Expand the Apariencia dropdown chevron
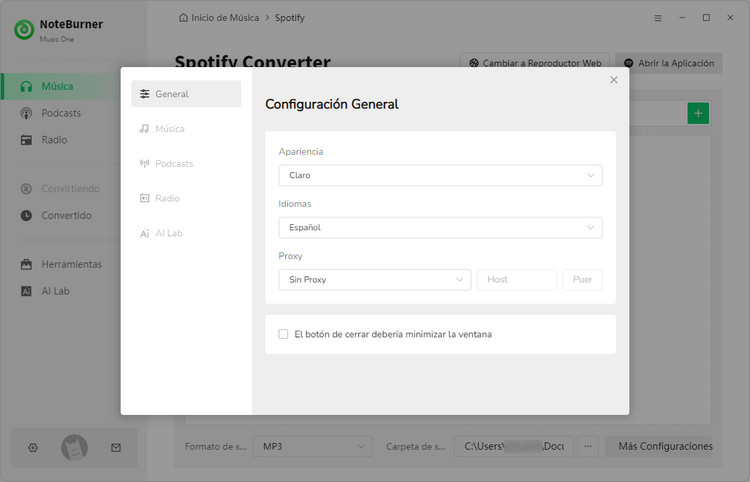Screen dimensions: 750x482 coord(591,175)
